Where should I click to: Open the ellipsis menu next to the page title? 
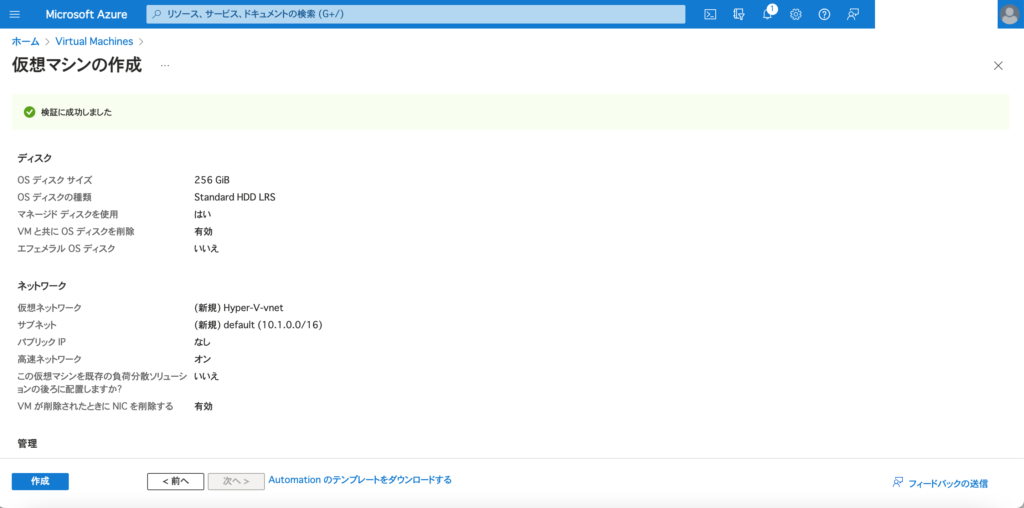[165, 65]
